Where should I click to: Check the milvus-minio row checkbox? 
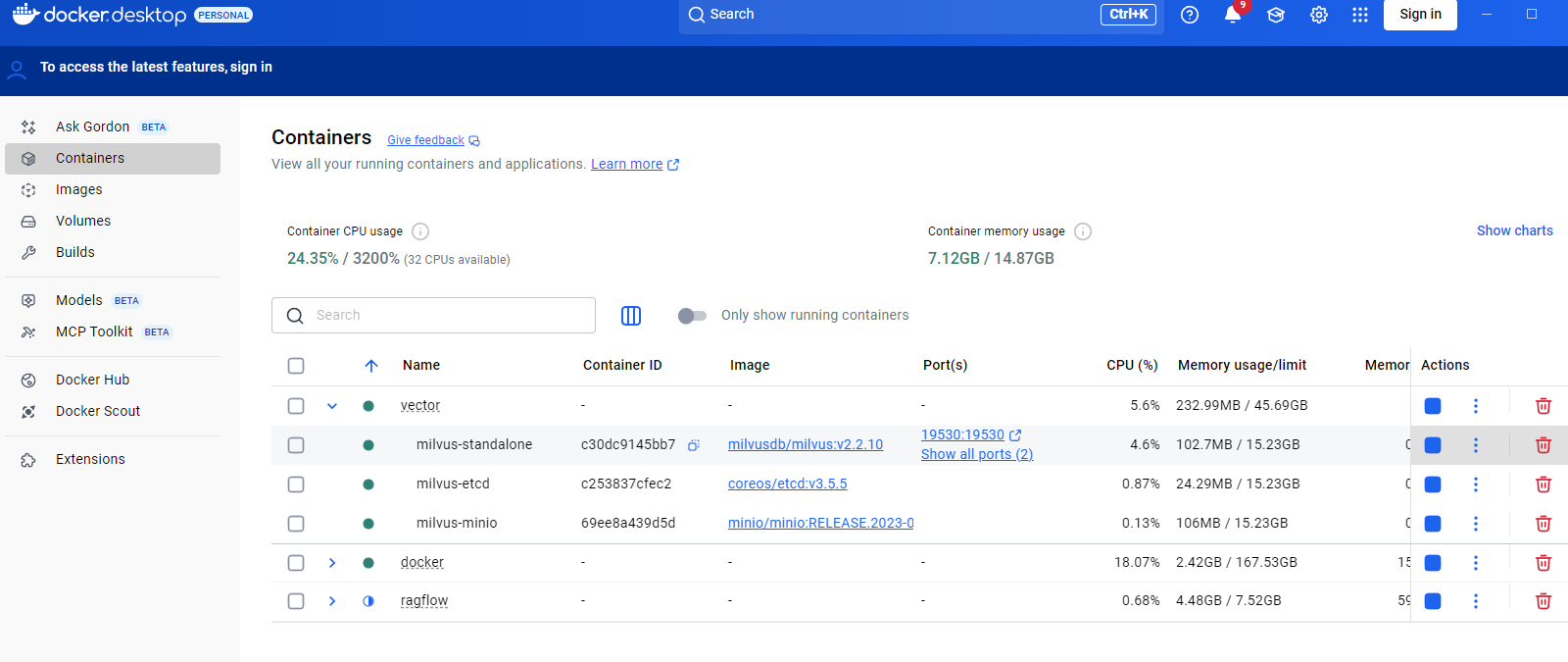tap(296, 524)
